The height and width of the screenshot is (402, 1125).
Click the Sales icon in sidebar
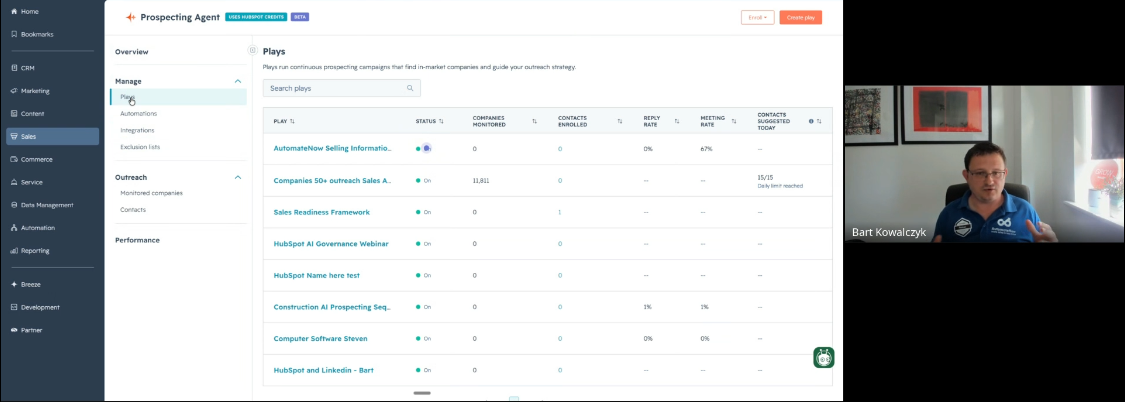click(x=14, y=136)
